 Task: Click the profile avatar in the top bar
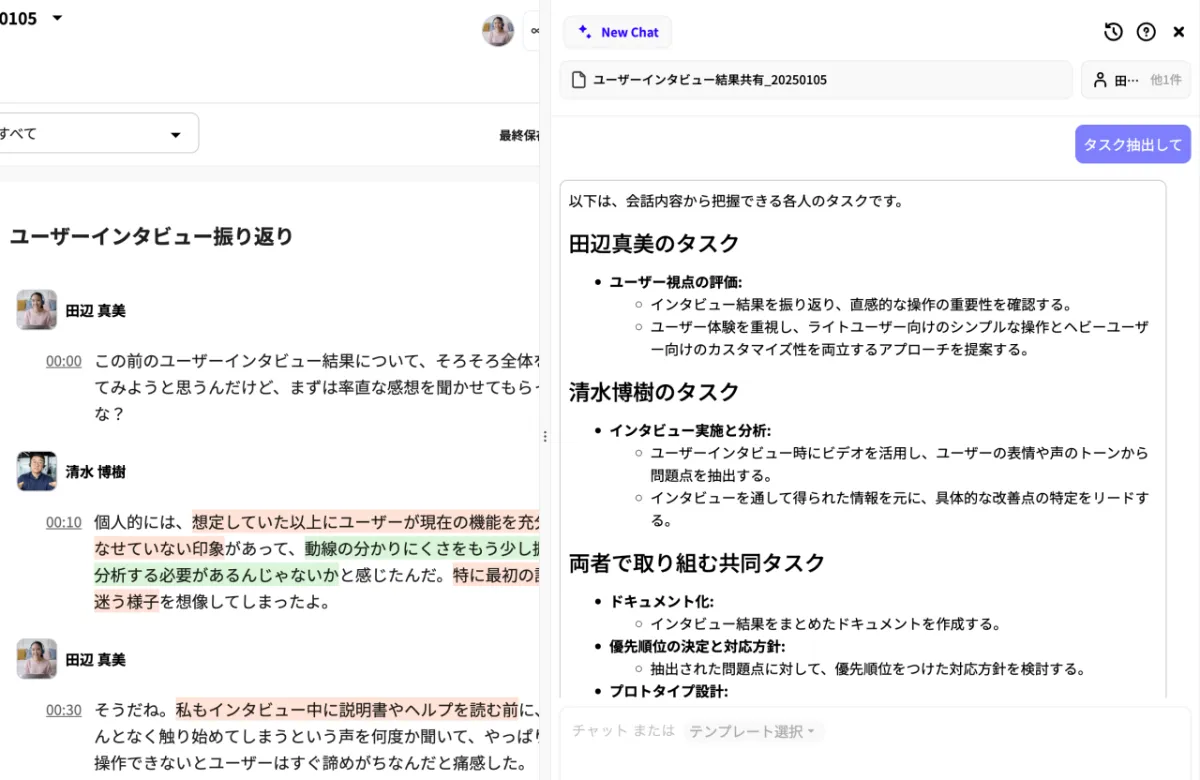pos(497,31)
